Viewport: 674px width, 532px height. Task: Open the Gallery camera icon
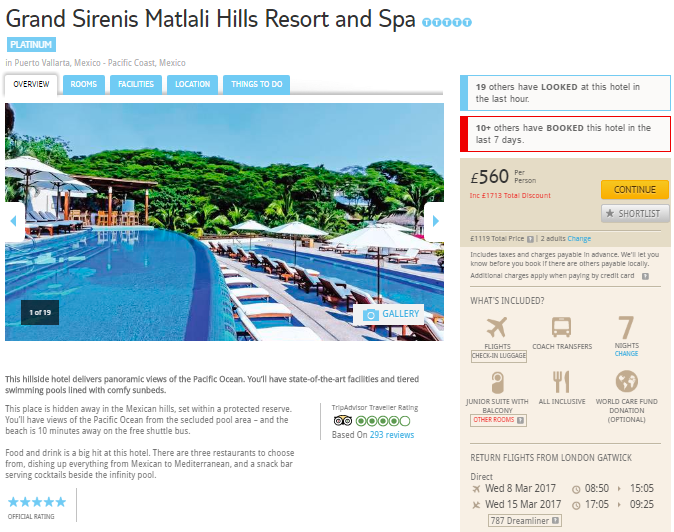(371, 315)
